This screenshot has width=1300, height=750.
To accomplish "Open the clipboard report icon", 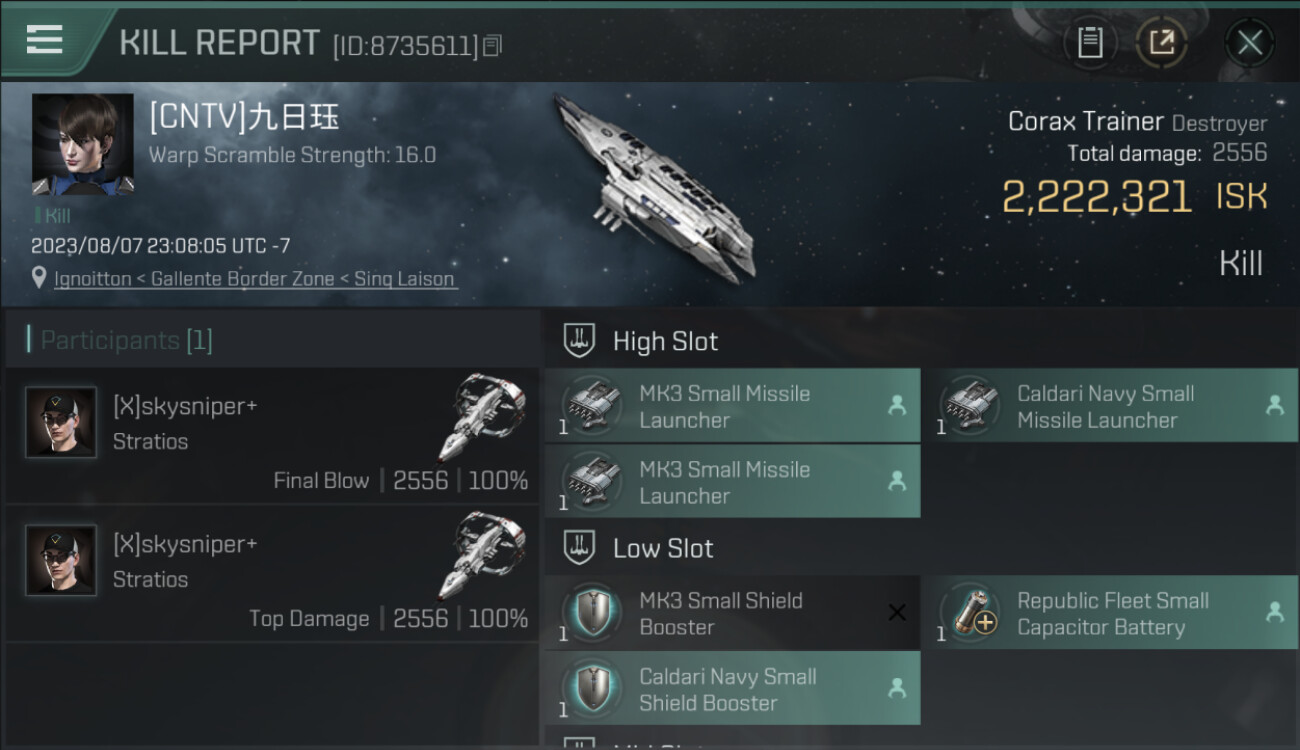I will point(1090,42).
